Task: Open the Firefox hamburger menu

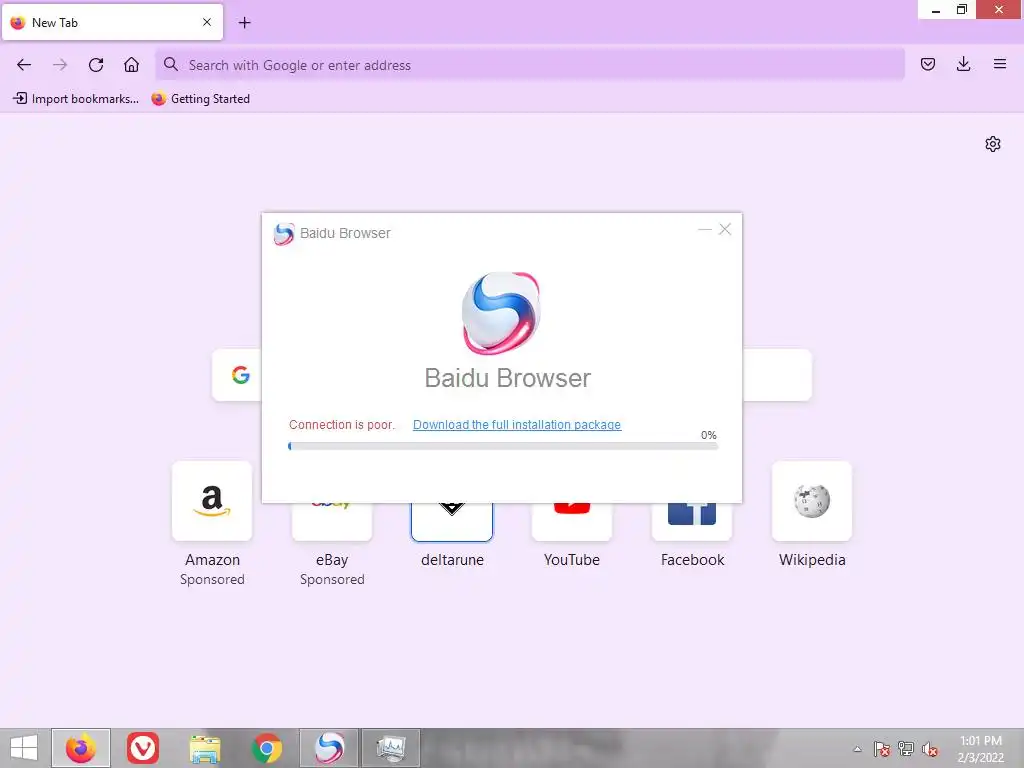Action: coord(1000,64)
